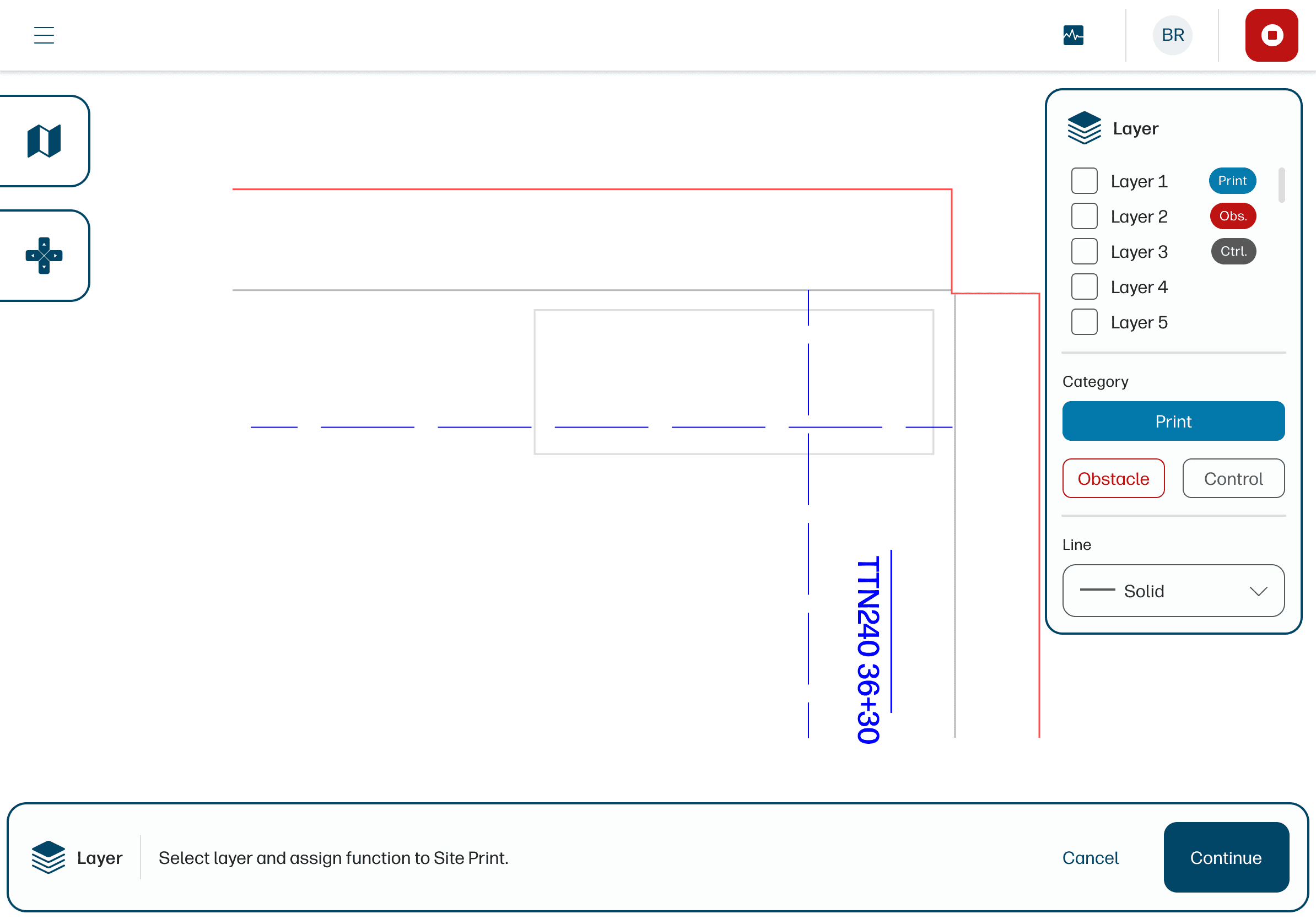This screenshot has height=919, width=1316.
Task: Choose the Obstacle category
Action: (x=1113, y=478)
